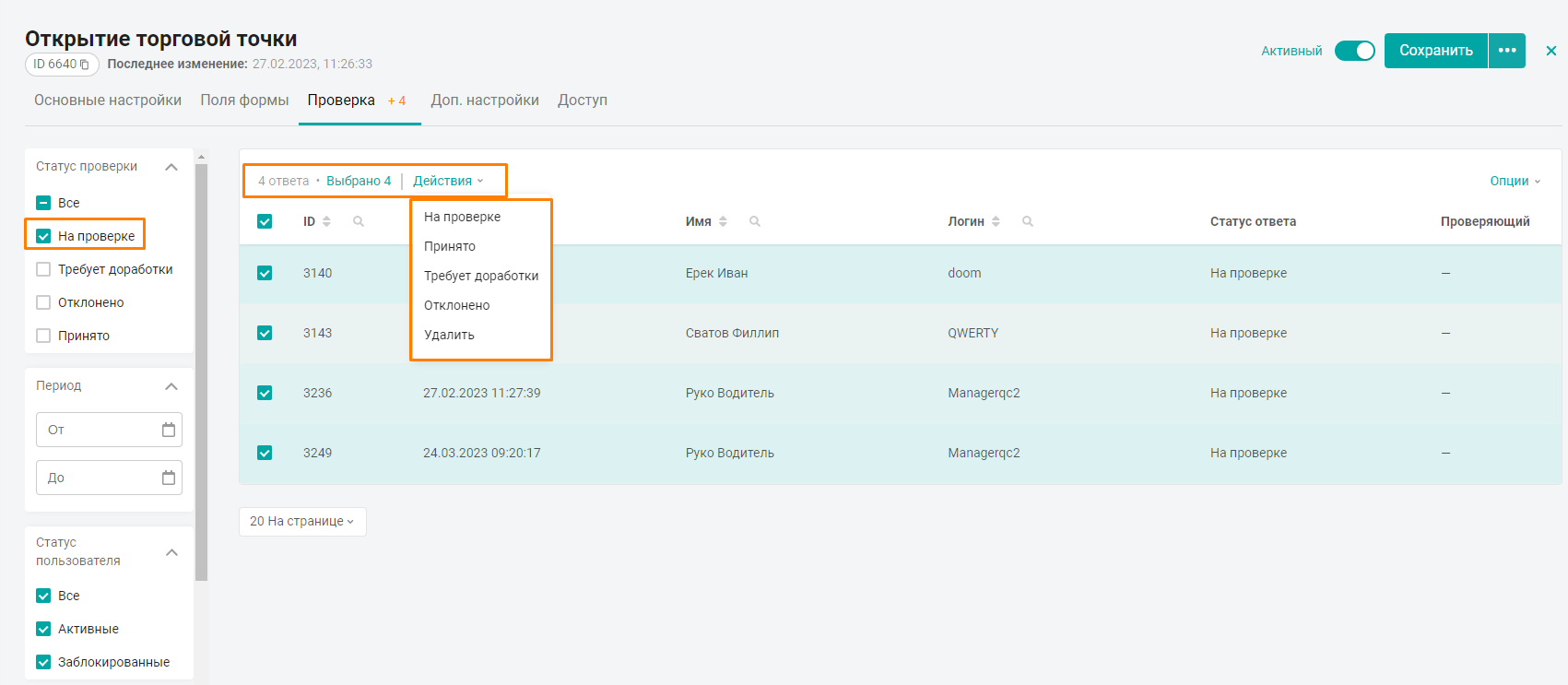Open calendar for the От date field
1568x685 pixels.
tap(169, 430)
